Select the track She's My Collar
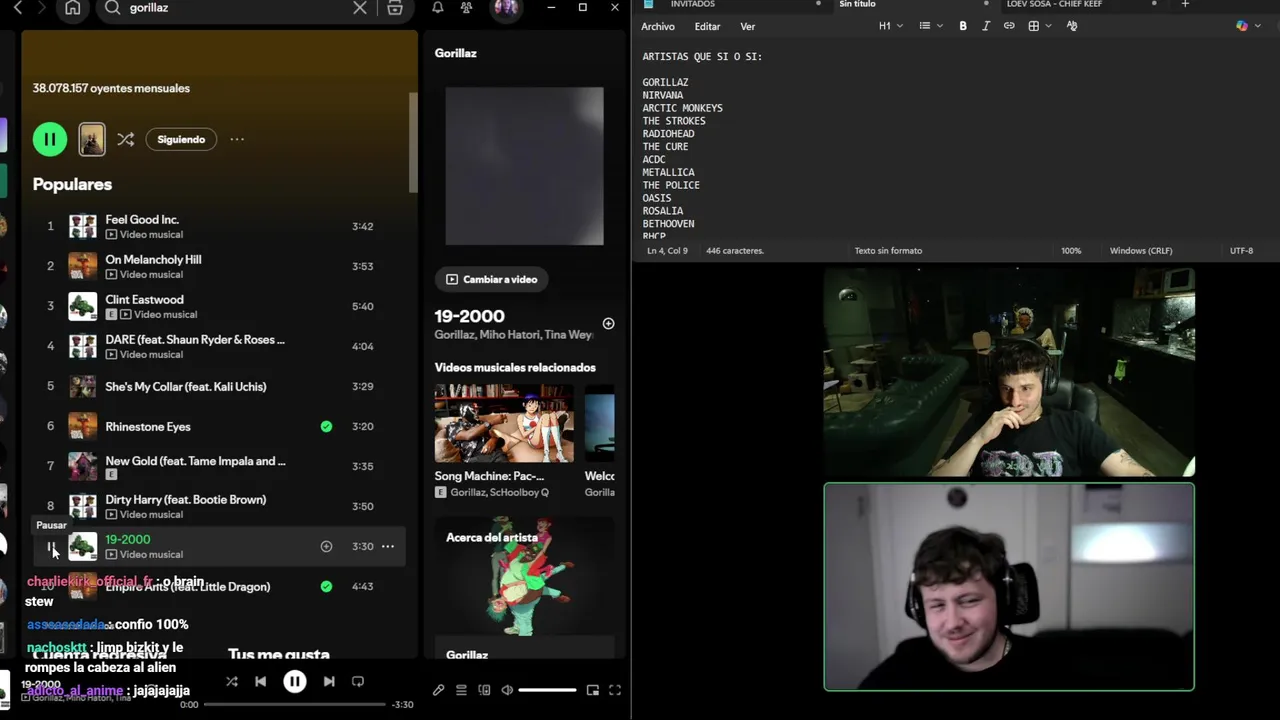 (217, 386)
